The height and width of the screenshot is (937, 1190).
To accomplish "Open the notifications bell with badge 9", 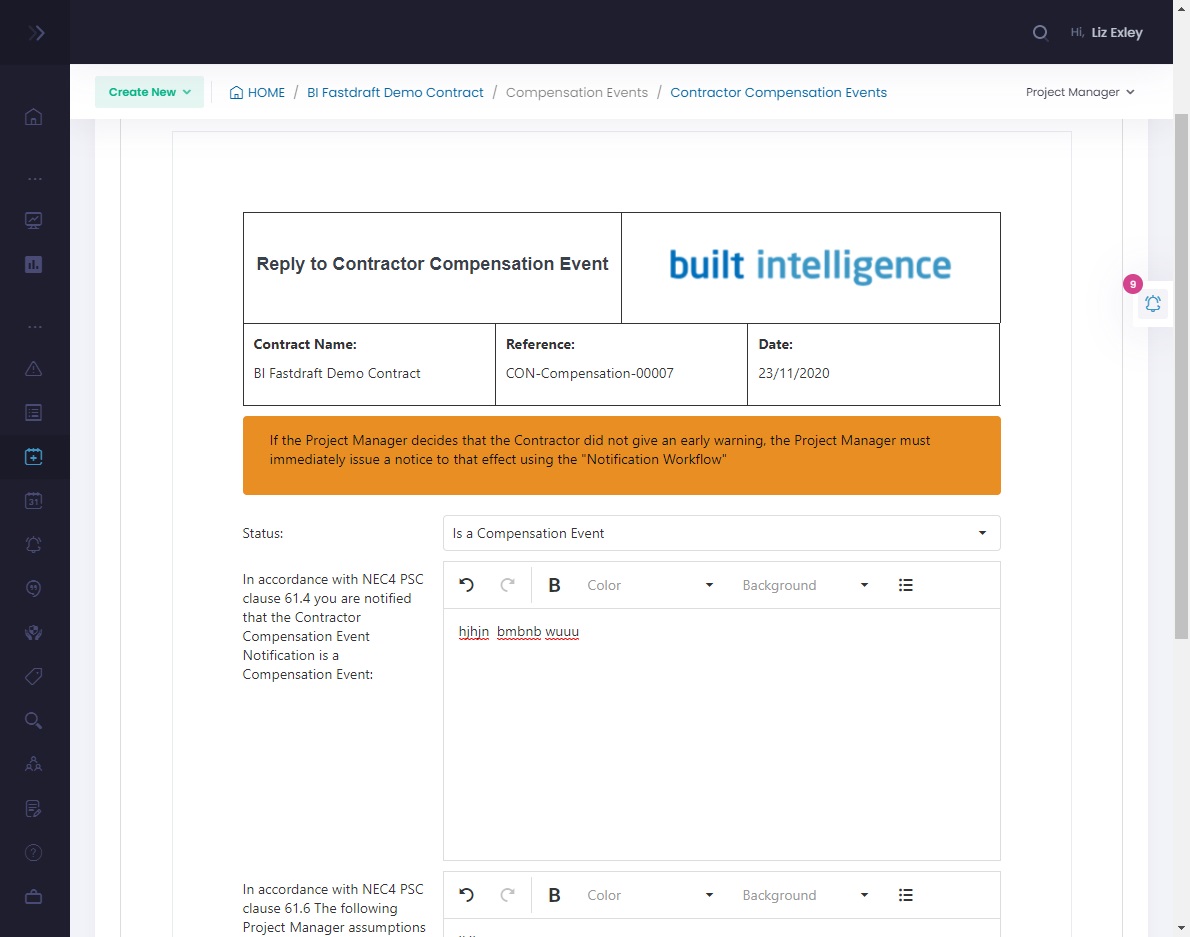I will [1153, 304].
